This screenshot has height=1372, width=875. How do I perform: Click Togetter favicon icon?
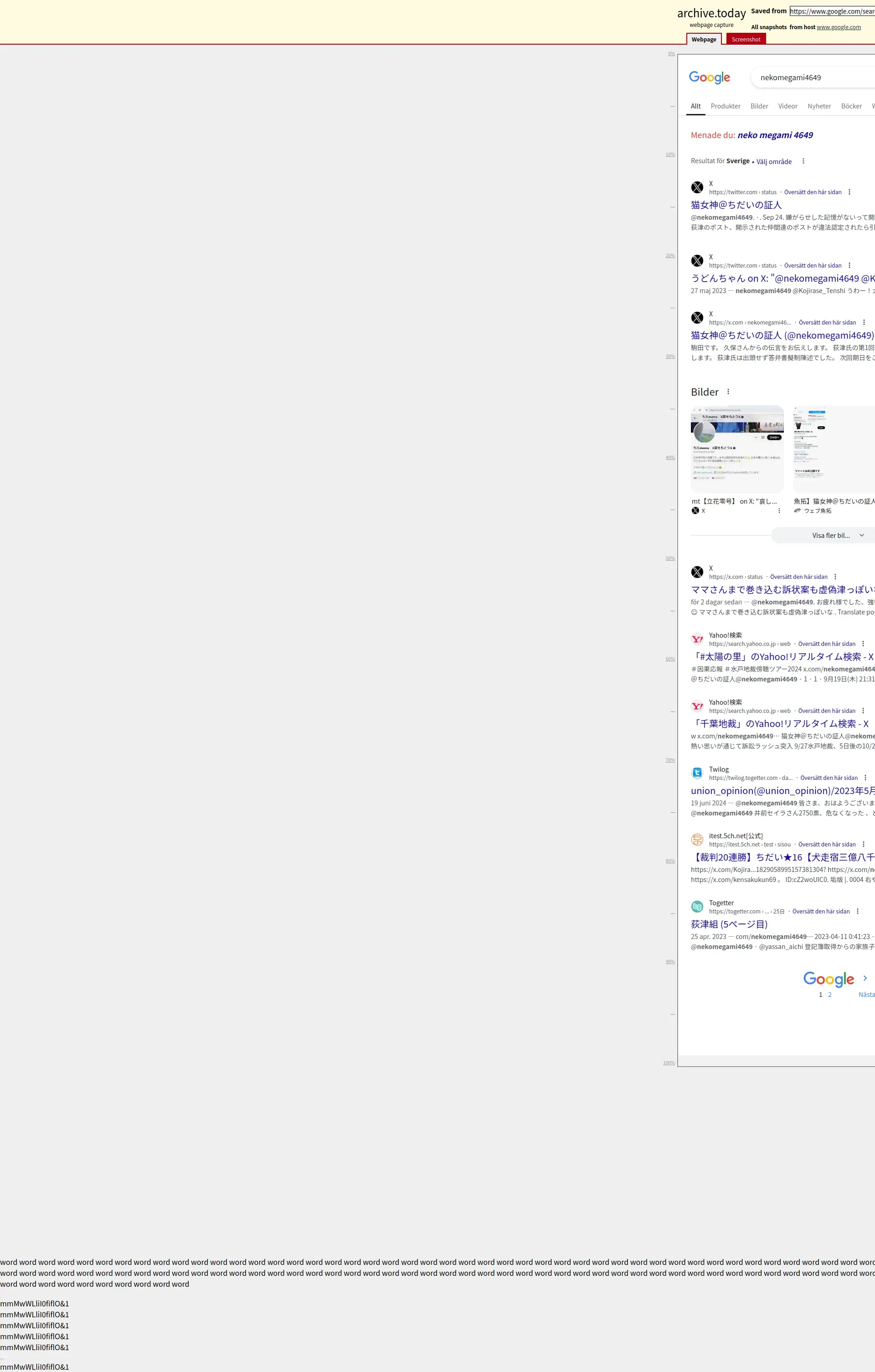[x=697, y=907]
